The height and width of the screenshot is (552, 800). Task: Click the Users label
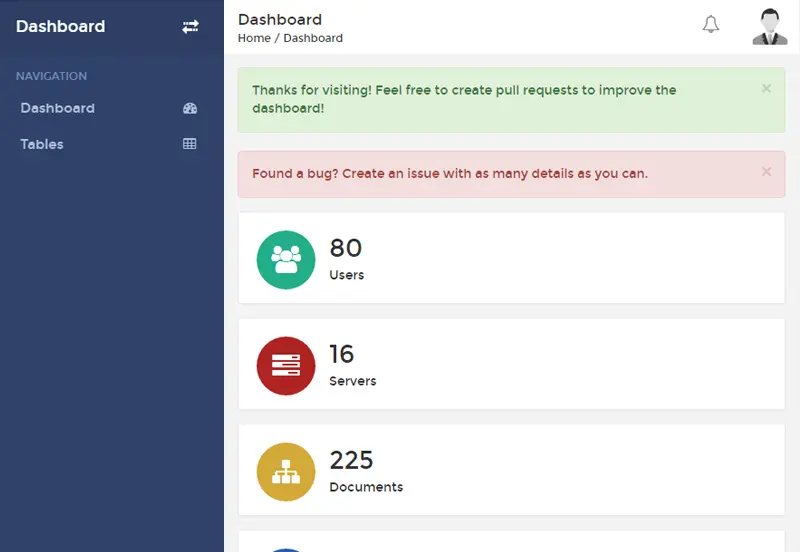click(346, 275)
